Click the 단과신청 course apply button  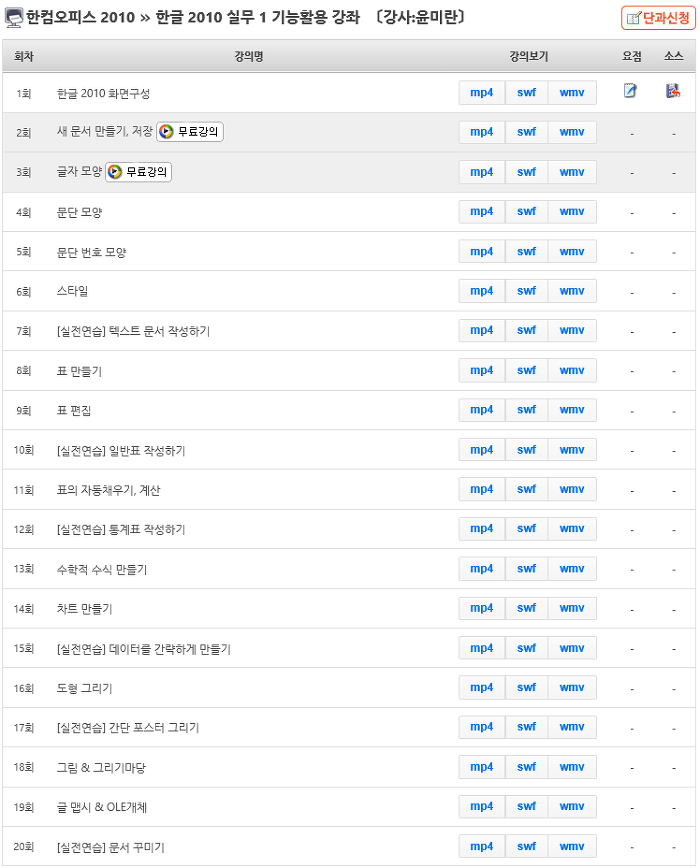coord(658,18)
